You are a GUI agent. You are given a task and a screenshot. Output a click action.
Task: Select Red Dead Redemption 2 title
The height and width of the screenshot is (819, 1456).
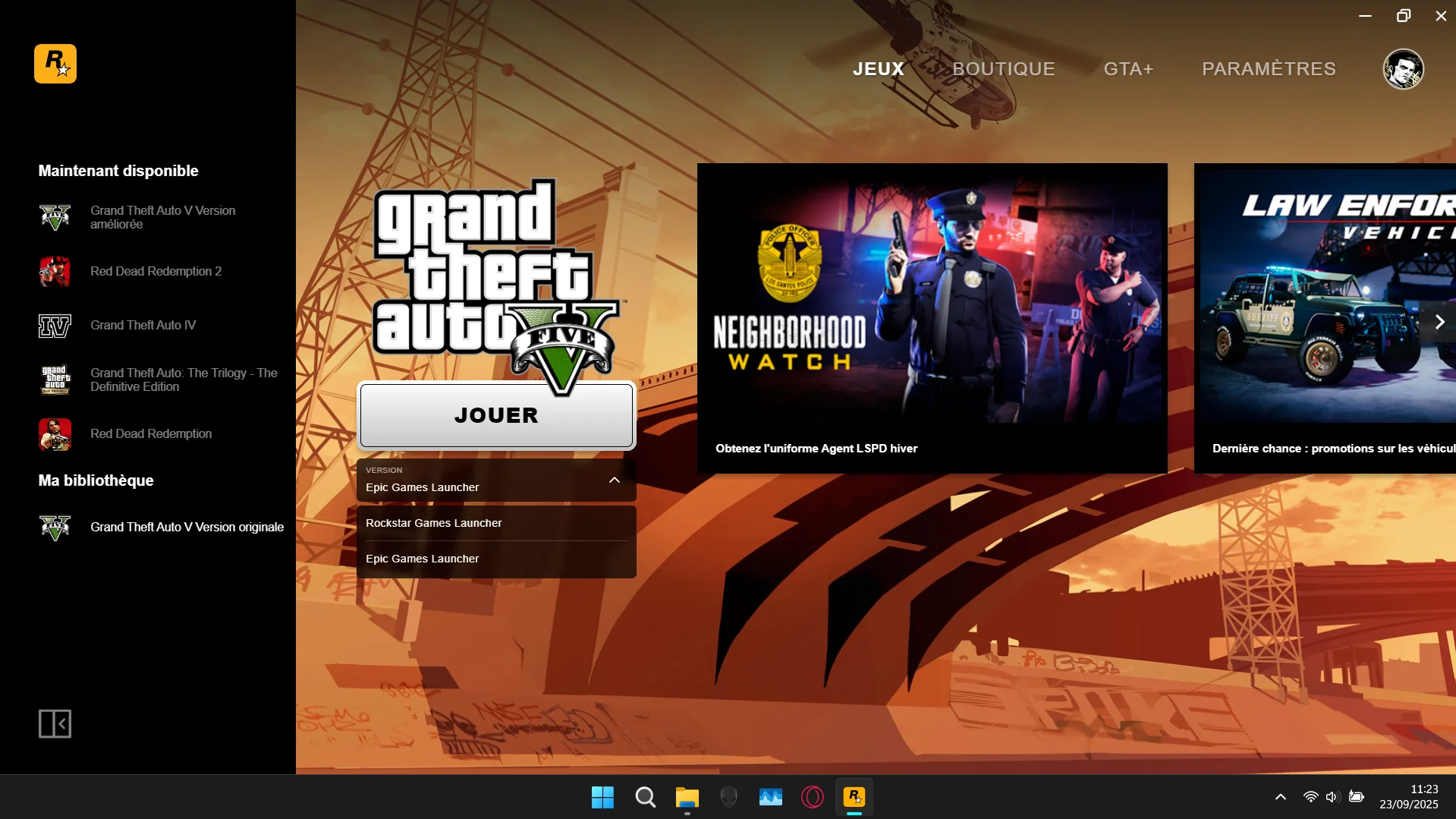coord(156,272)
